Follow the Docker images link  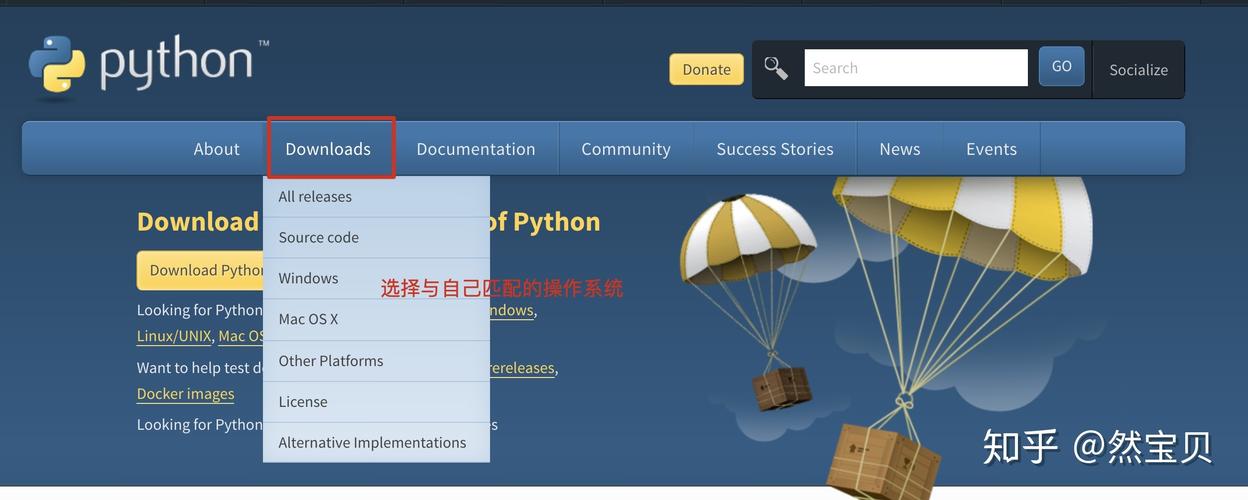click(185, 394)
